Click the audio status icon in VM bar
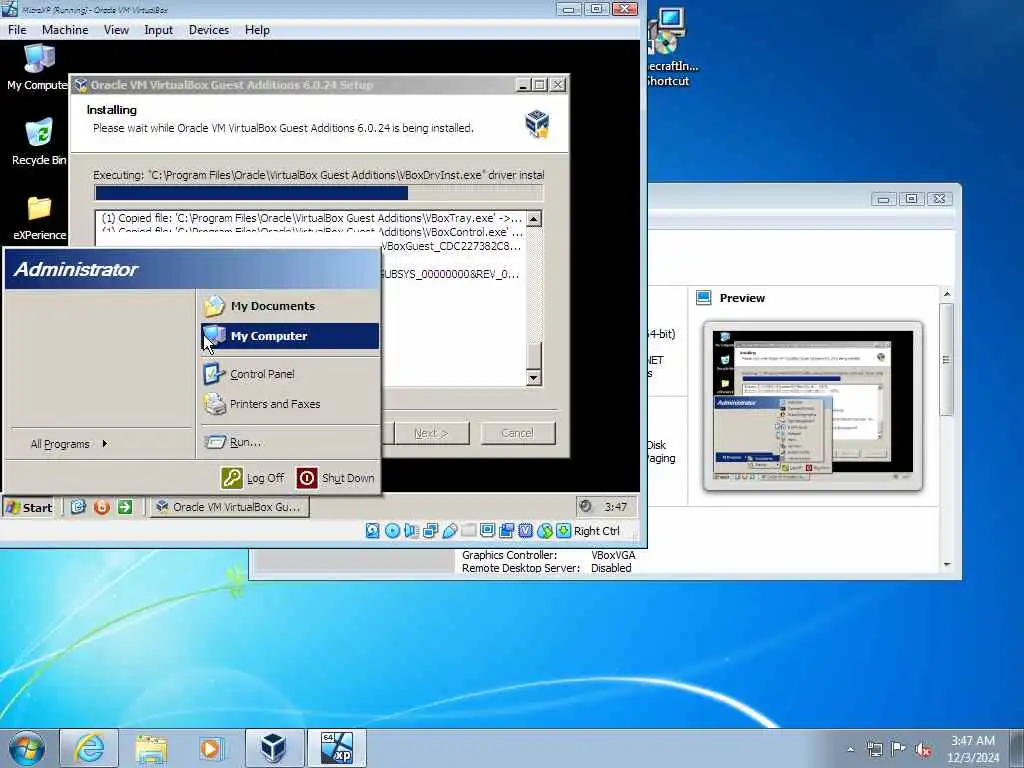Image resolution: width=1024 pixels, height=768 pixels. click(x=411, y=531)
